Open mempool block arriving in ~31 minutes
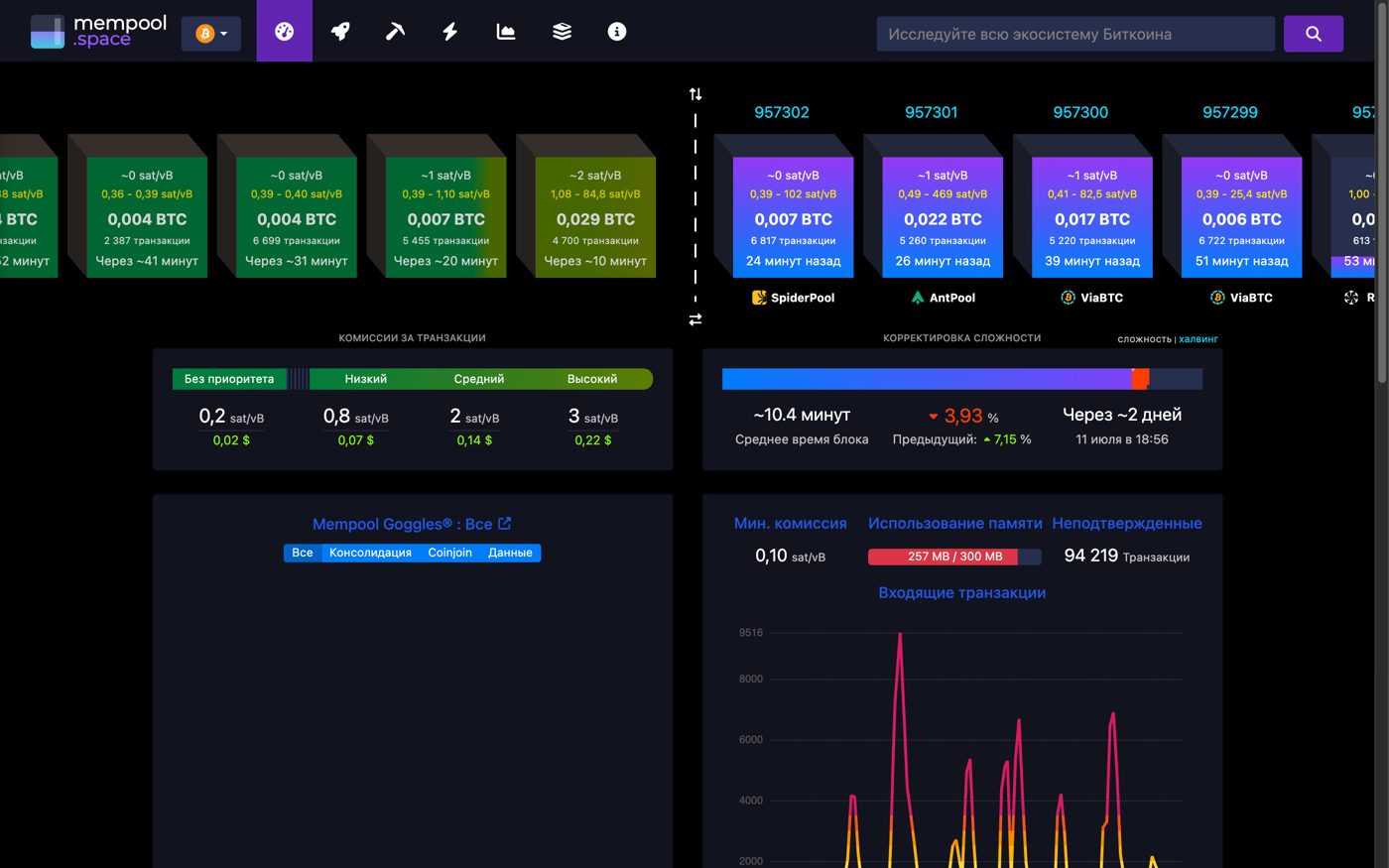Screen dimensions: 1389x868 (297, 216)
